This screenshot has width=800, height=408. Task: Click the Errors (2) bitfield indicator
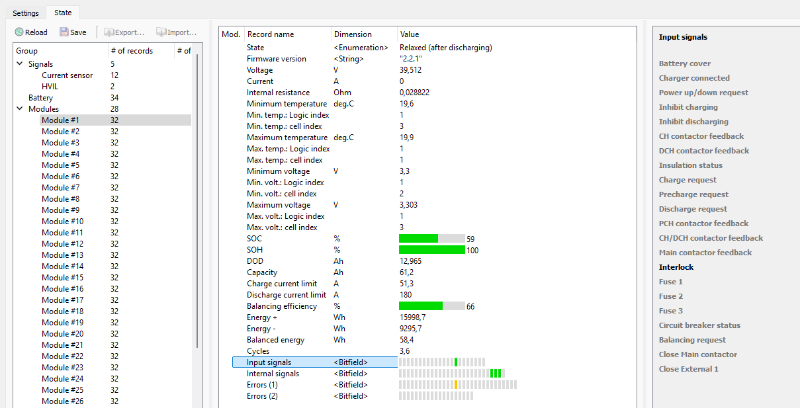pos(436,396)
